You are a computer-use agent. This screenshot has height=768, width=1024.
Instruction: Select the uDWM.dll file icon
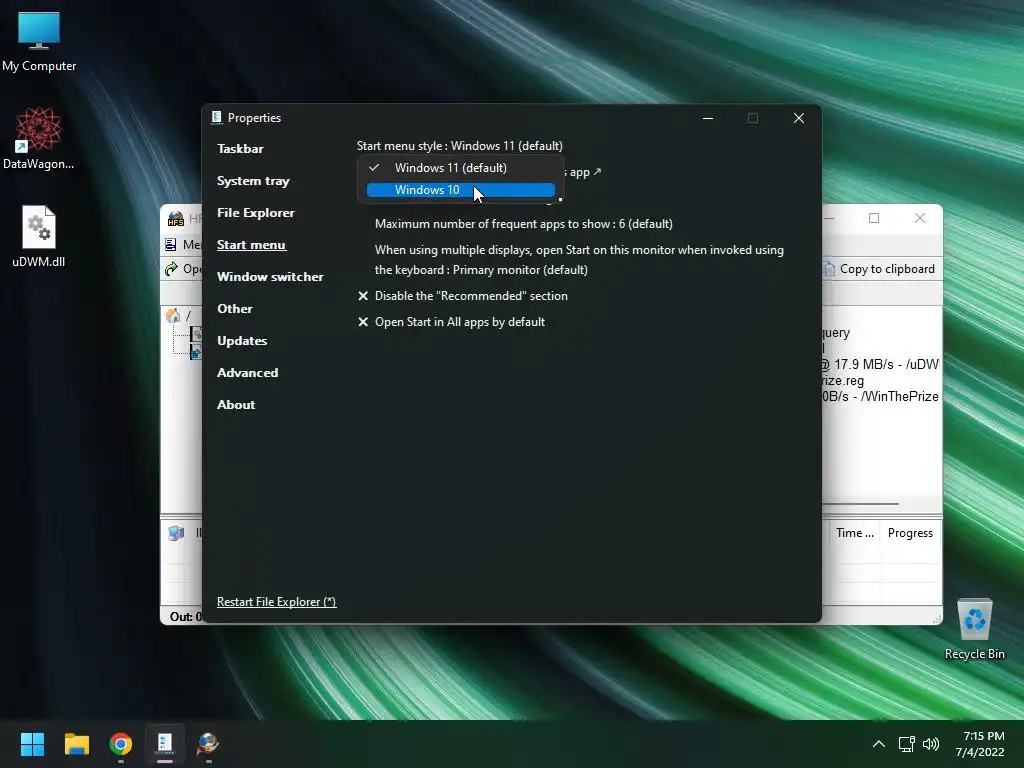(x=39, y=236)
